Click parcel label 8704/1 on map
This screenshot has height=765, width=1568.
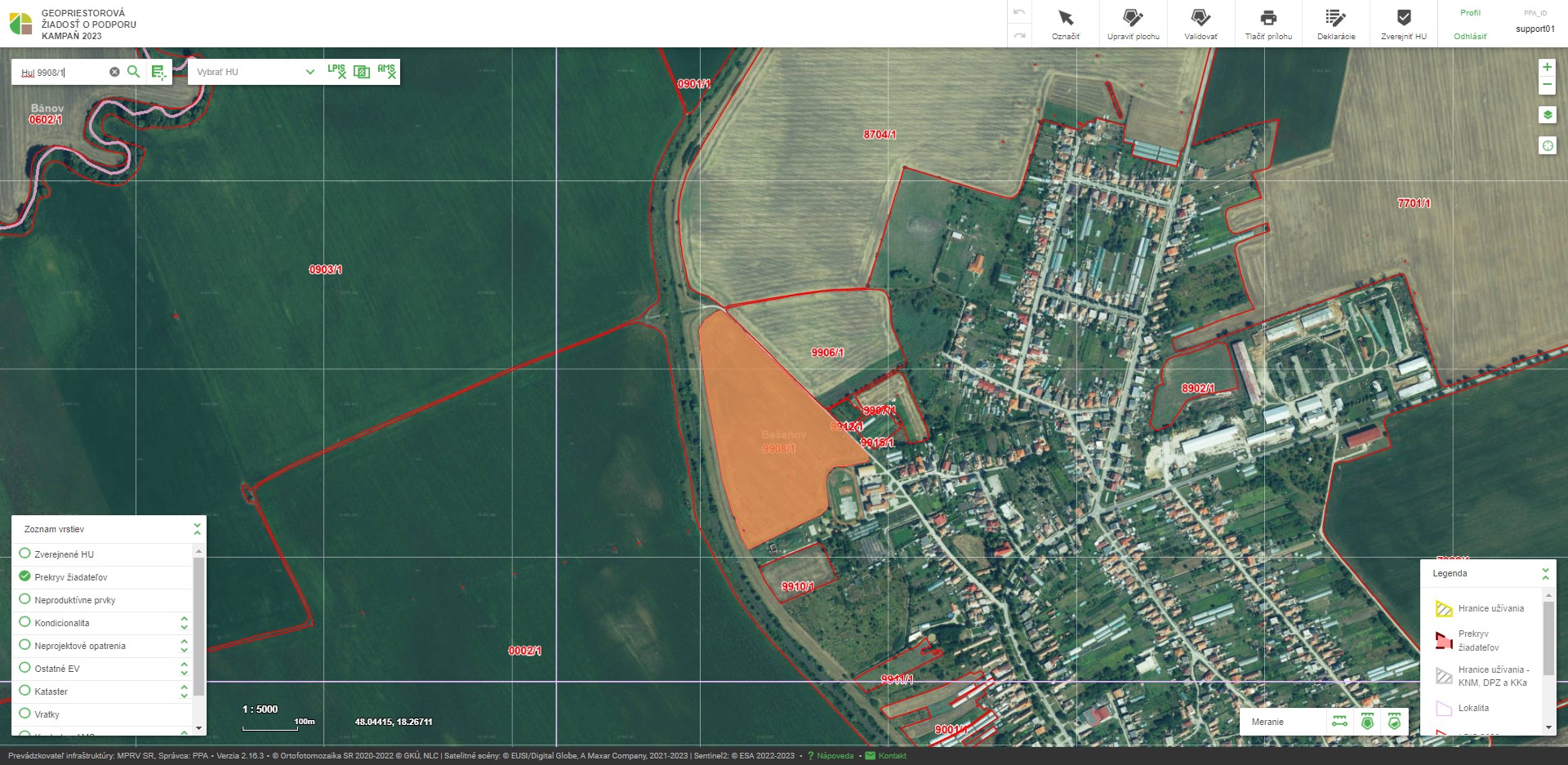(880, 135)
